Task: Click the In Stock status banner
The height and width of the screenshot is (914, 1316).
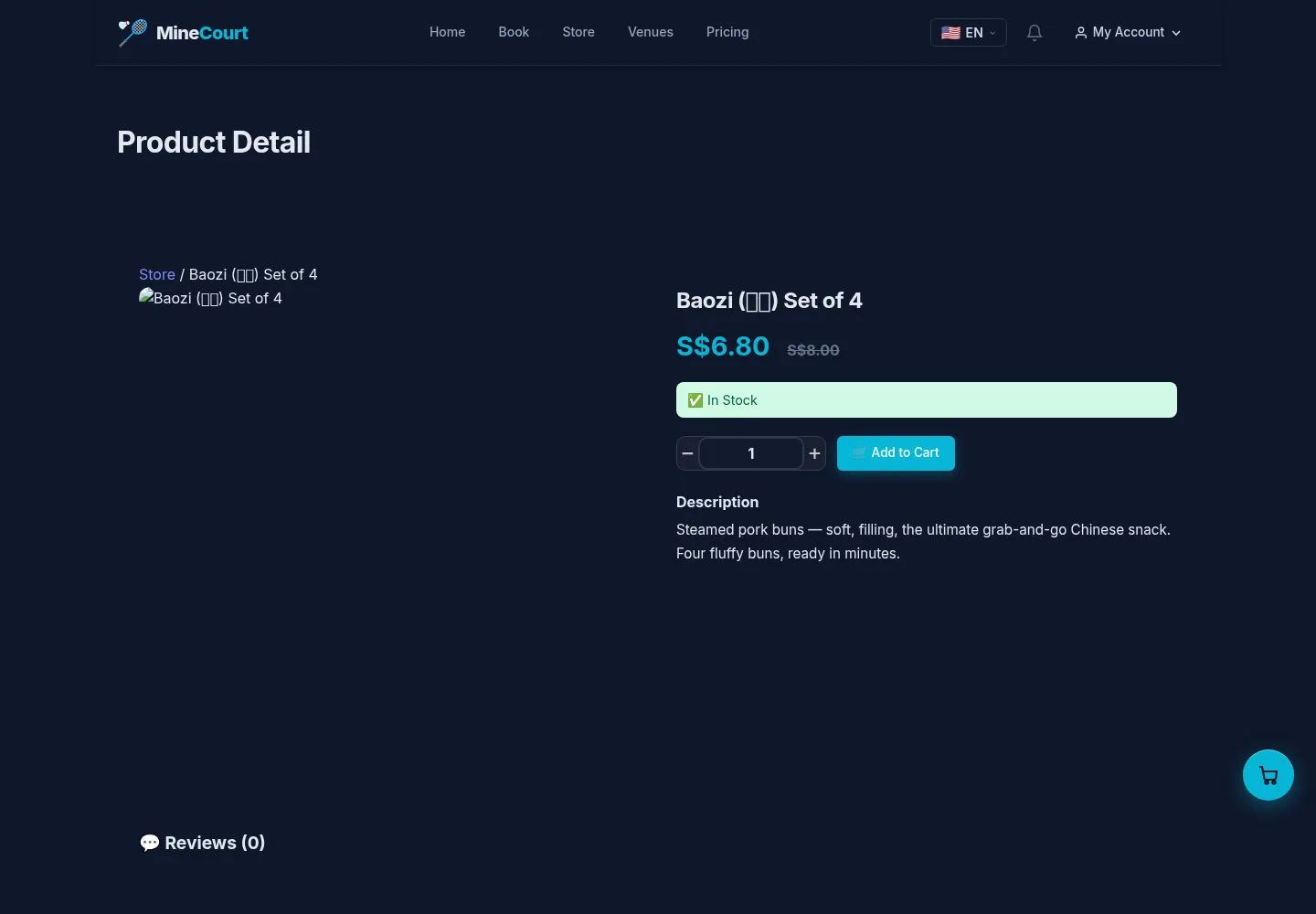Action: pos(927,400)
